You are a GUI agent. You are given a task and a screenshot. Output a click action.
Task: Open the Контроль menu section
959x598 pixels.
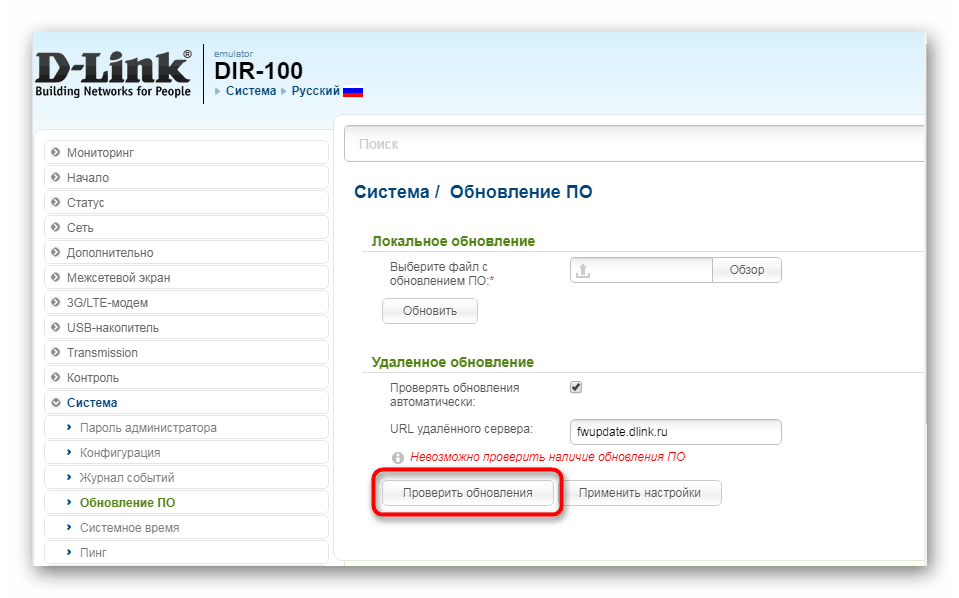click(x=187, y=378)
